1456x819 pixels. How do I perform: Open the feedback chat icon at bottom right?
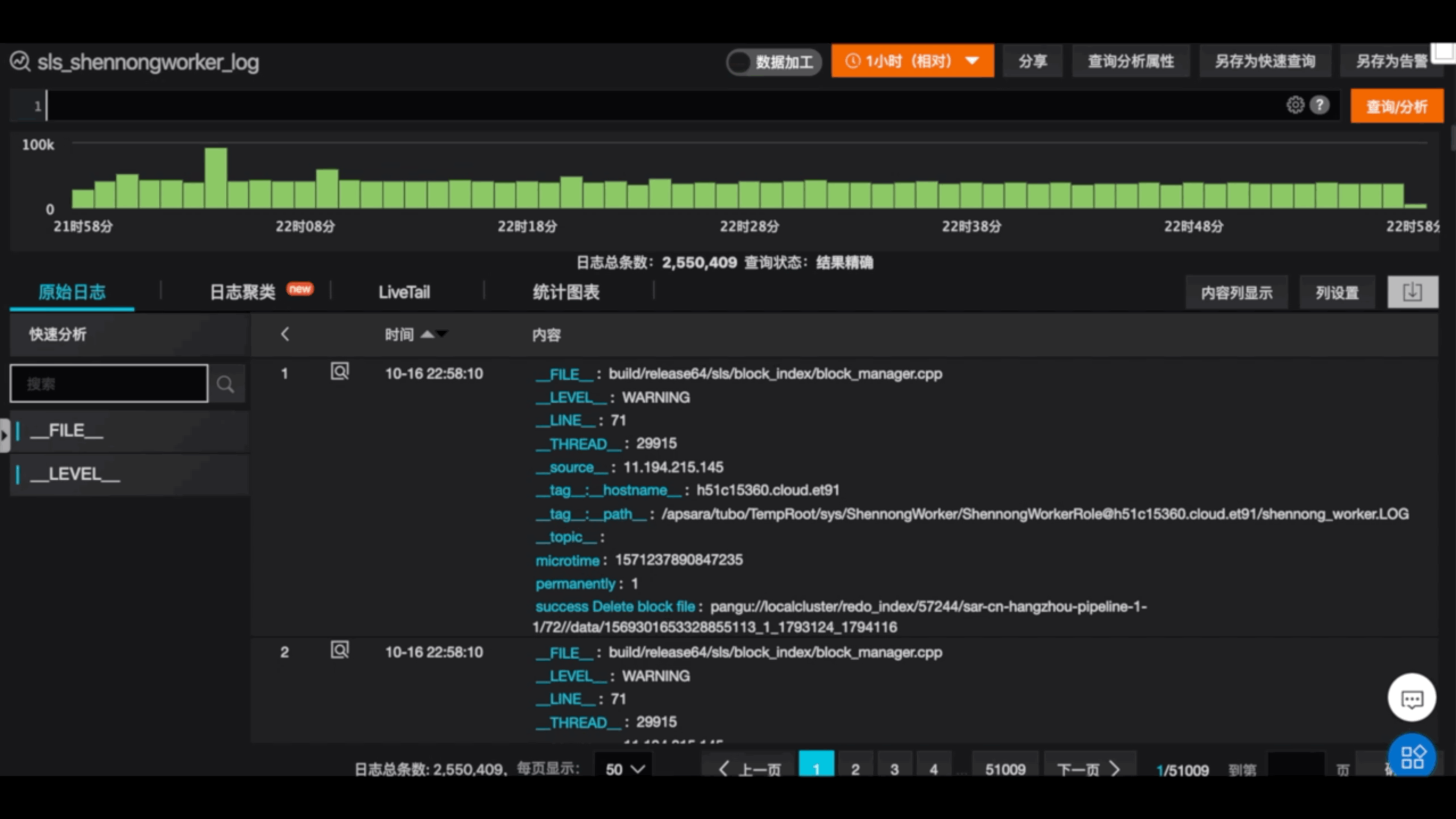[1412, 698]
